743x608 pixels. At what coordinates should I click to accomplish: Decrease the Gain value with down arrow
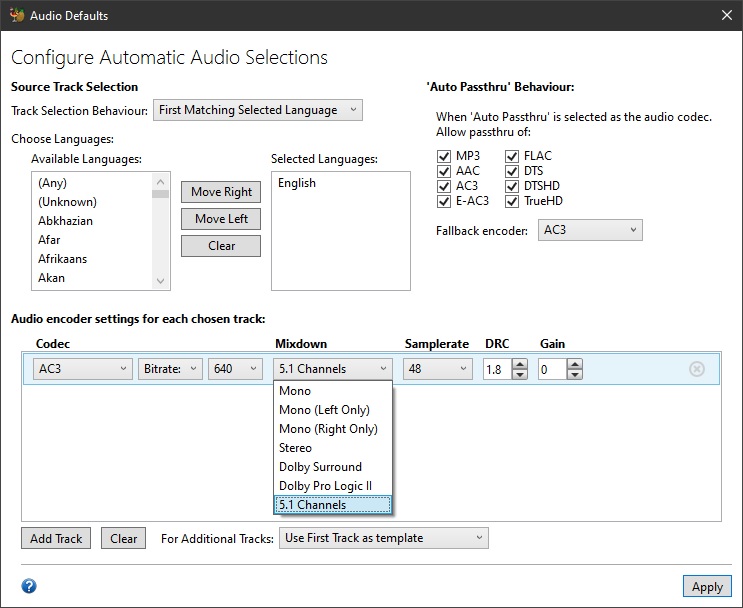(x=574, y=375)
